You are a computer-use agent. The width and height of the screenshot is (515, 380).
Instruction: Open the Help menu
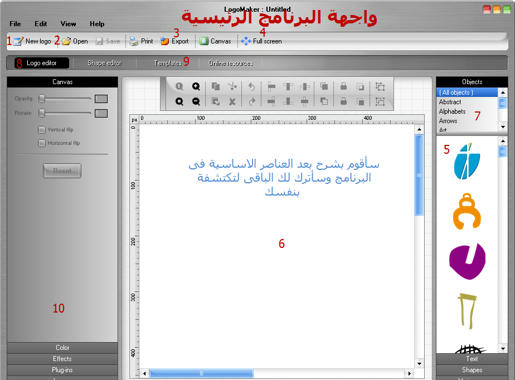pyautogui.click(x=97, y=24)
